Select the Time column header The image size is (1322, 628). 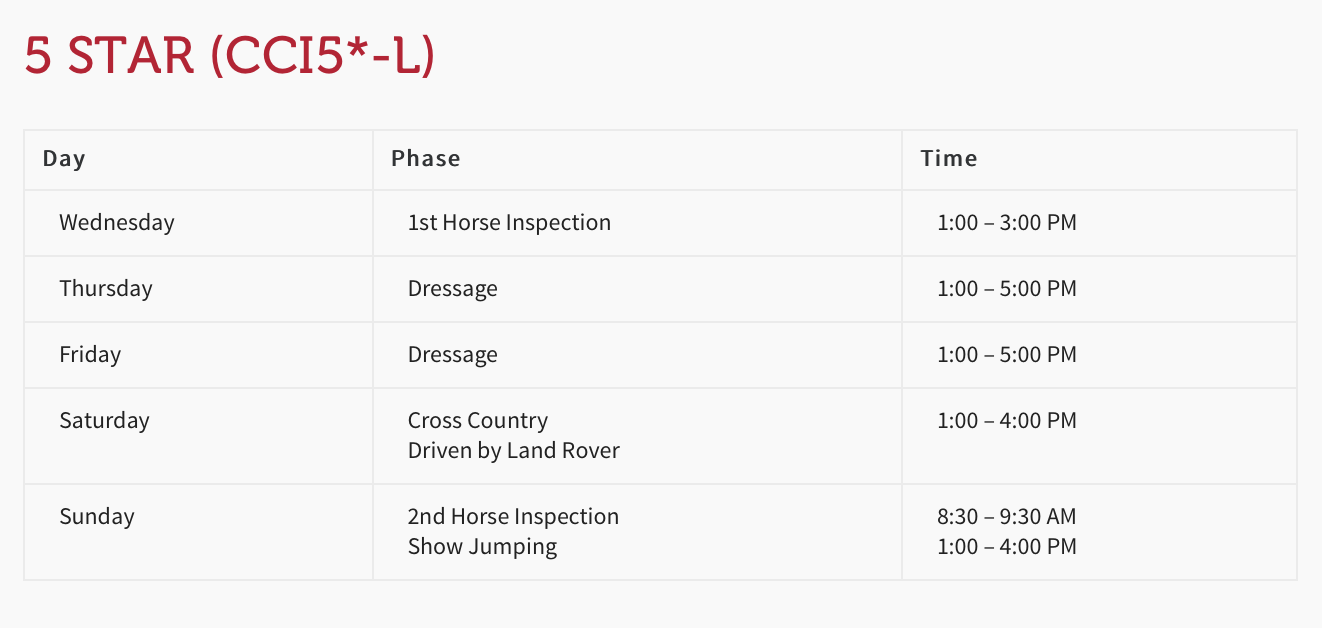coord(949,158)
